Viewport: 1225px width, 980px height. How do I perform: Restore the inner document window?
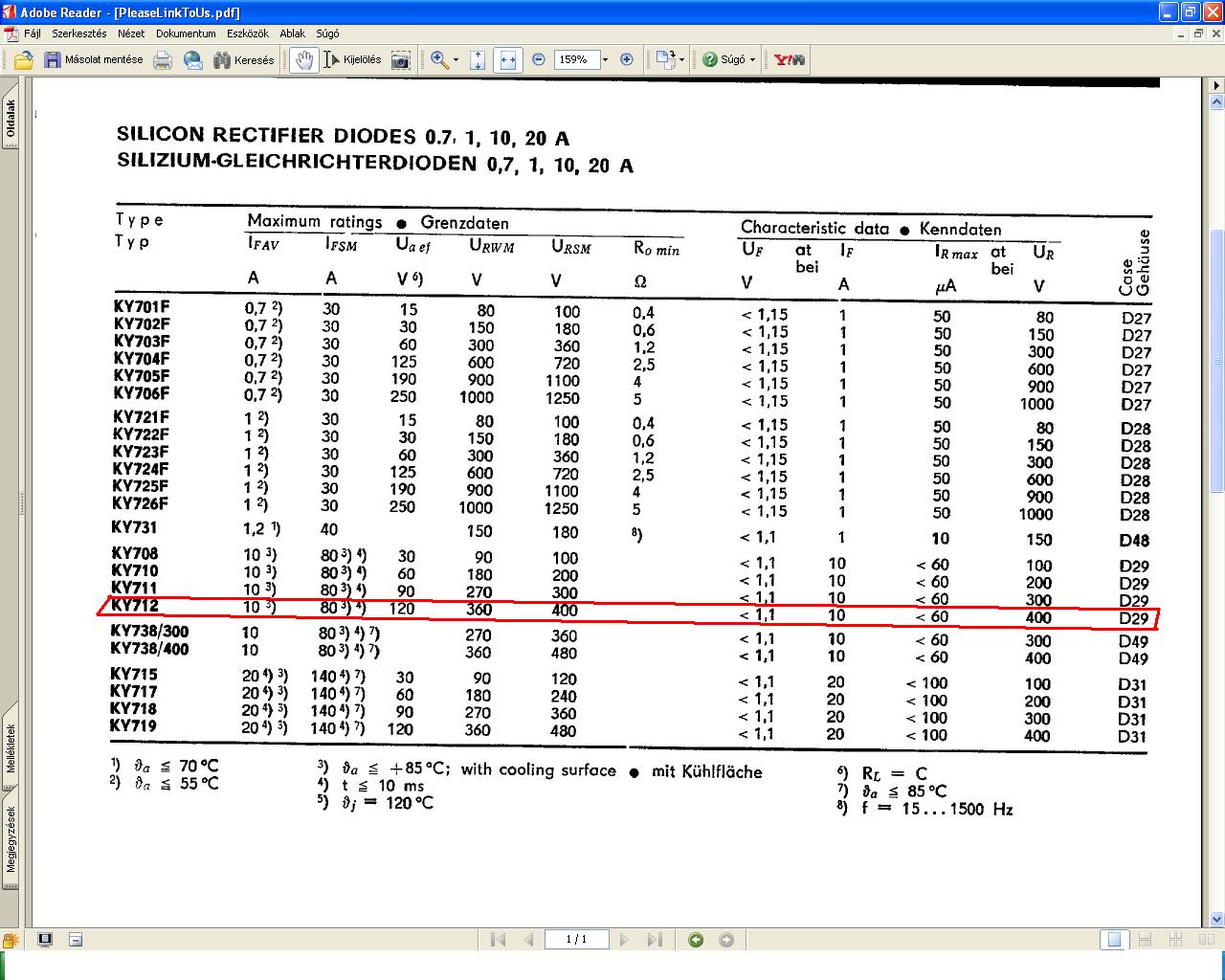click(1198, 33)
